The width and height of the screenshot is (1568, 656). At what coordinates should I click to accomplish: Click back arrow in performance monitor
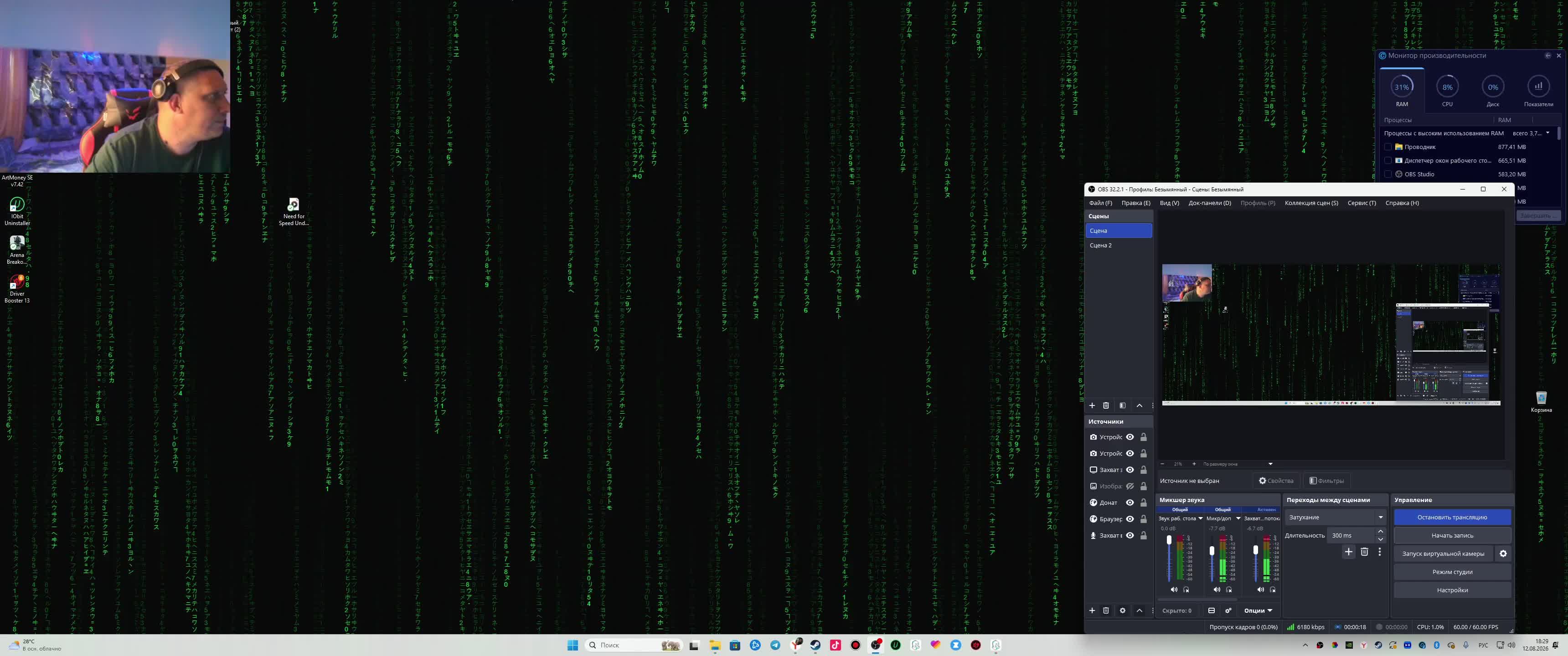tap(1548, 56)
